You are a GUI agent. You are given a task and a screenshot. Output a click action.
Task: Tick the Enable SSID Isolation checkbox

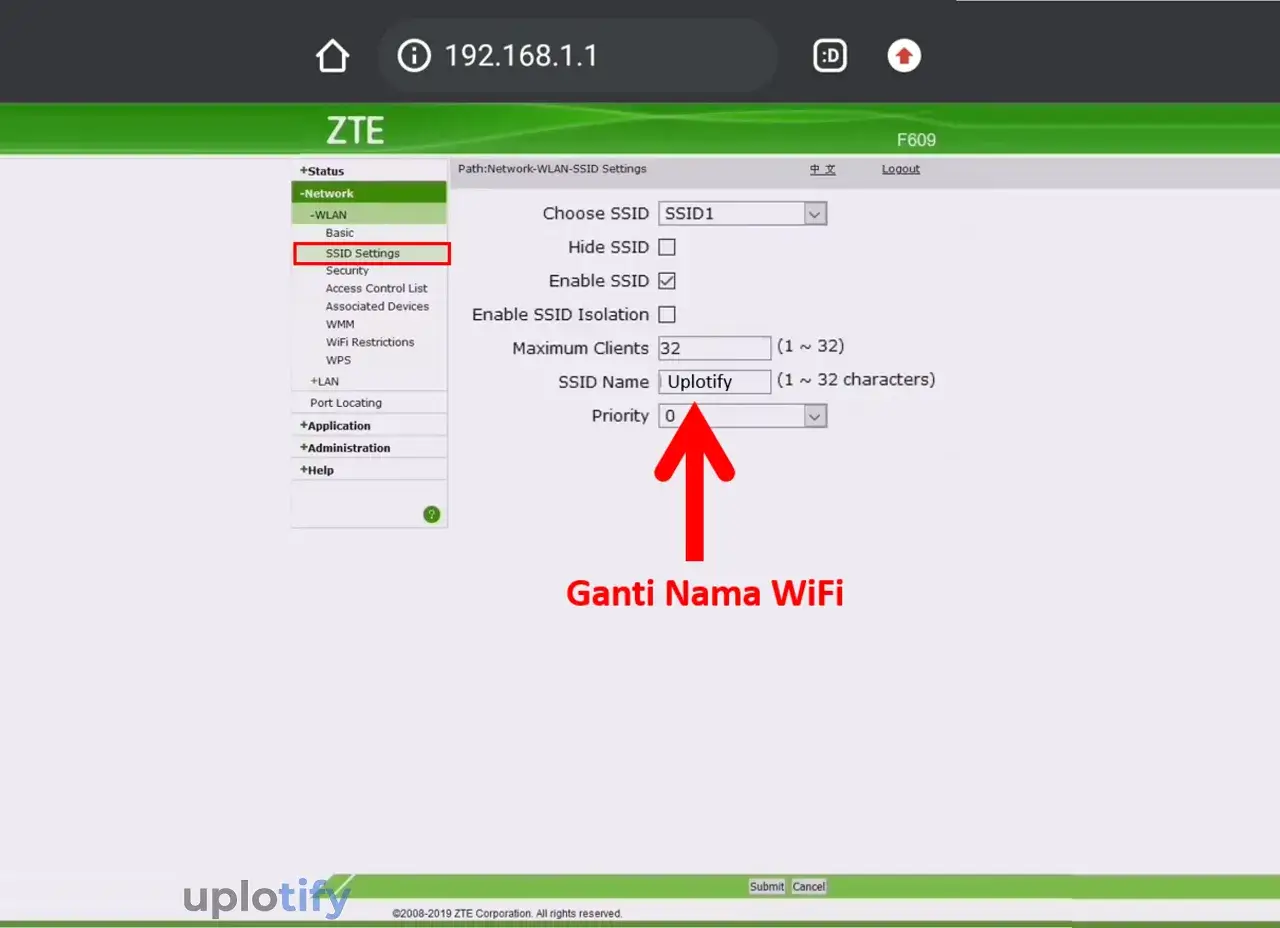pos(667,314)
